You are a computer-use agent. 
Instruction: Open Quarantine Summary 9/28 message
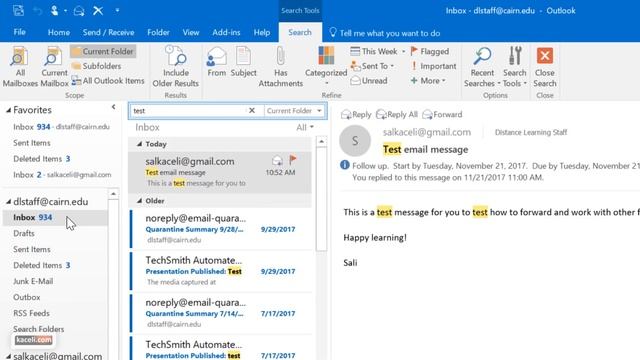click(x=221, y=229)
